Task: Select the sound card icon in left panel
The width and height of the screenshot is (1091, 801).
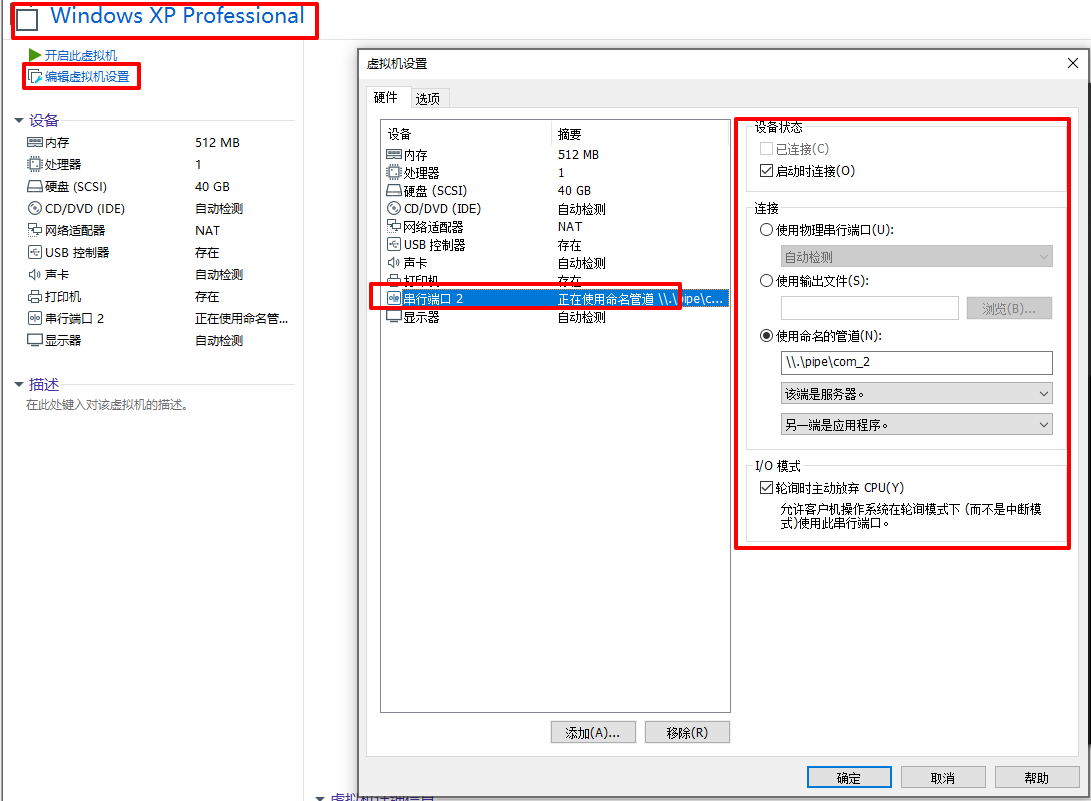Action: click(x=34, y=274)
